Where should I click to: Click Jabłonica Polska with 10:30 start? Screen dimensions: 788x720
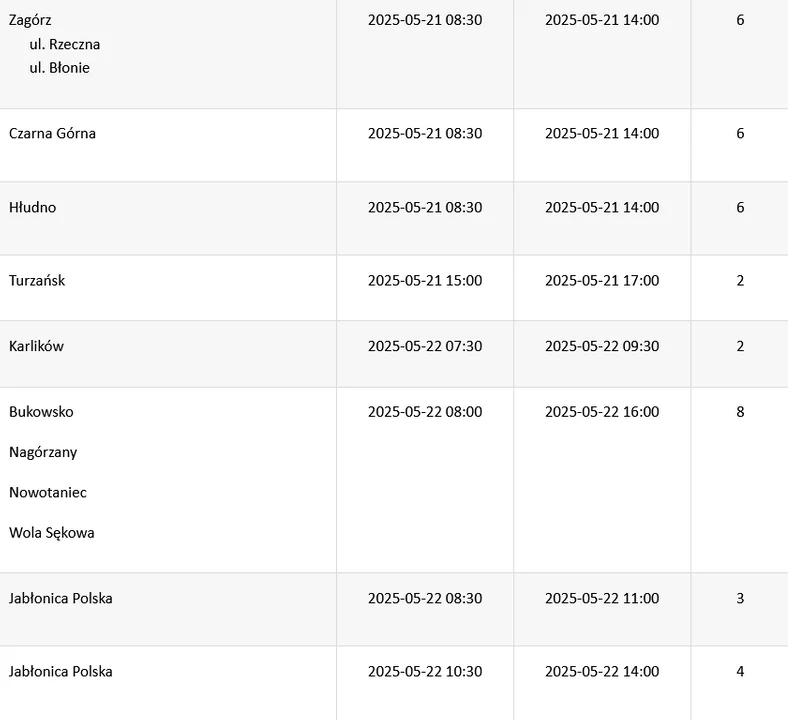point(61,671)
